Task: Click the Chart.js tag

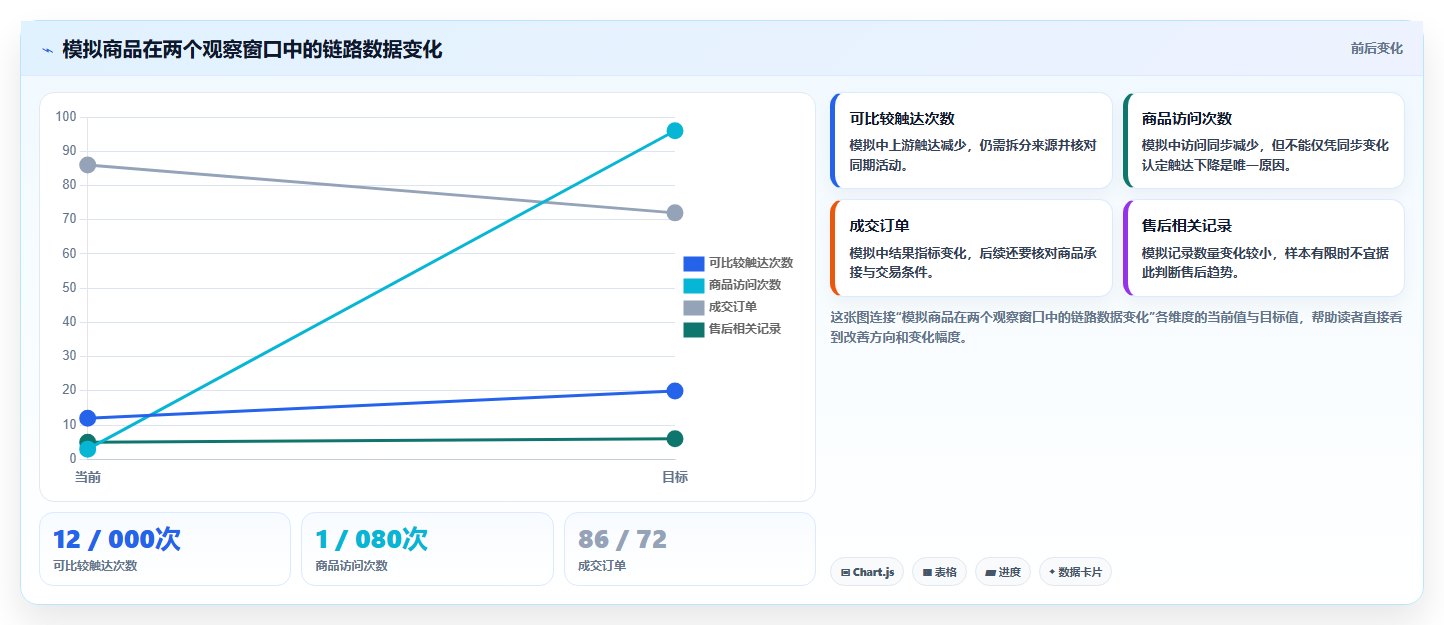Action: 867,572
